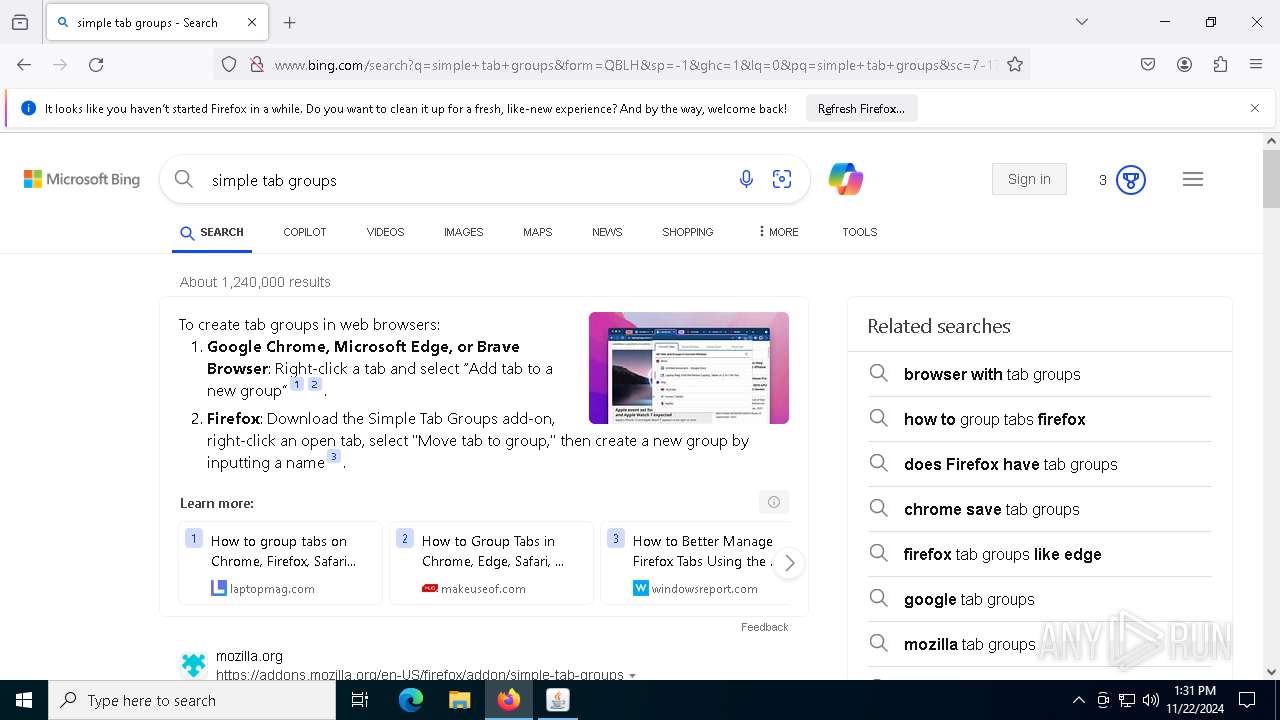Edit the simple tab groups search query
1280x720 pixels.
coord(460,180)
